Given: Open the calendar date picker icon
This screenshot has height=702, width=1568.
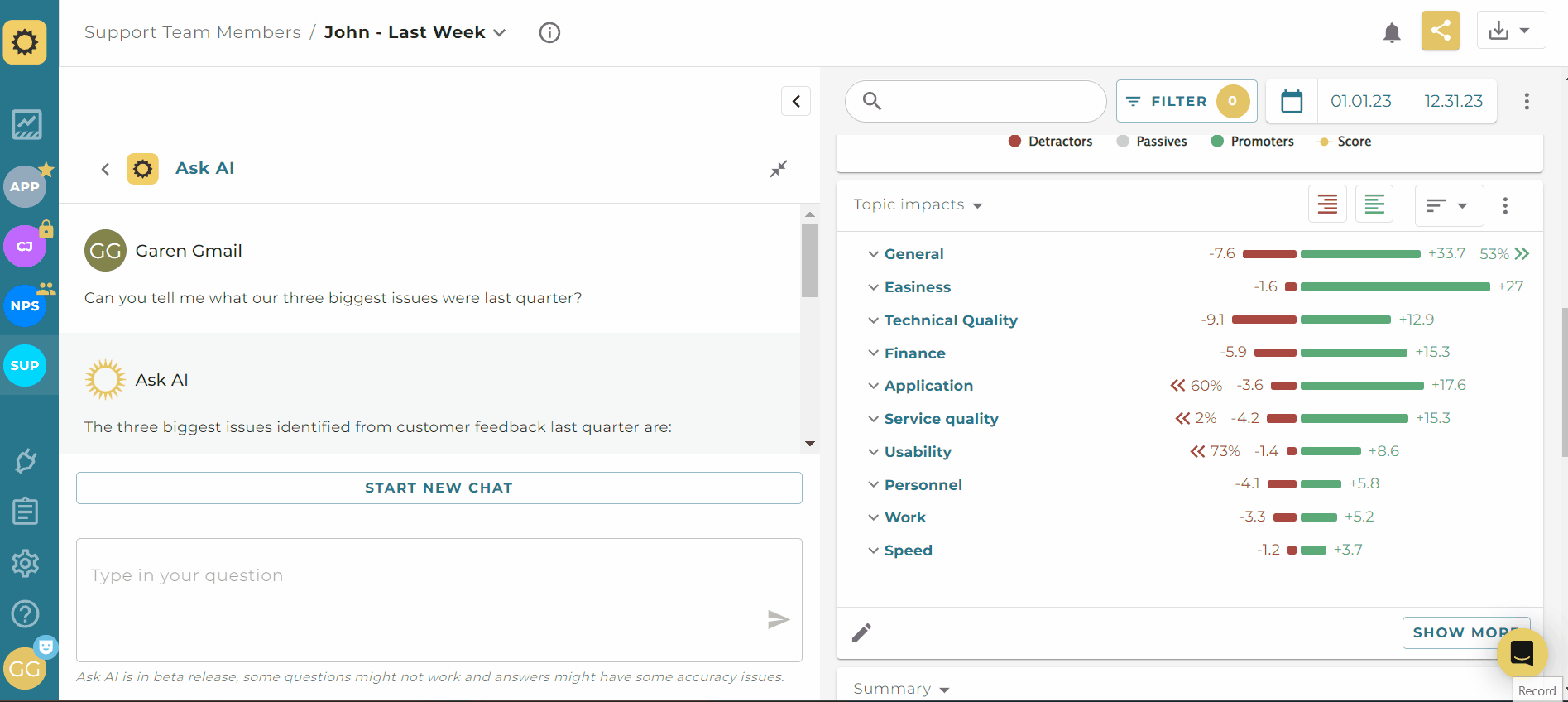Looking at the screenshot, I should click(x=1292, y=101).
